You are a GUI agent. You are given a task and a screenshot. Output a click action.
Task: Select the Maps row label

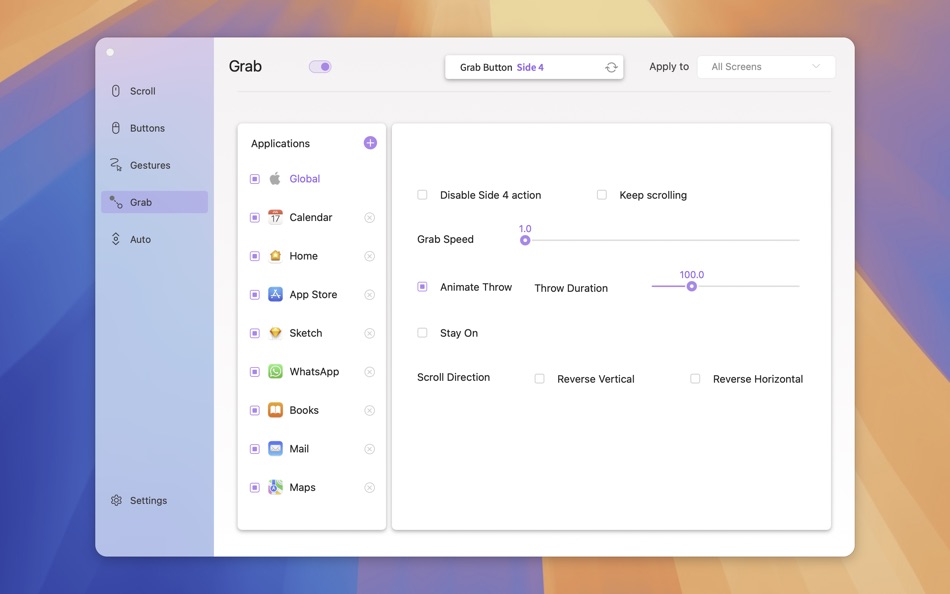coord(302,487)
